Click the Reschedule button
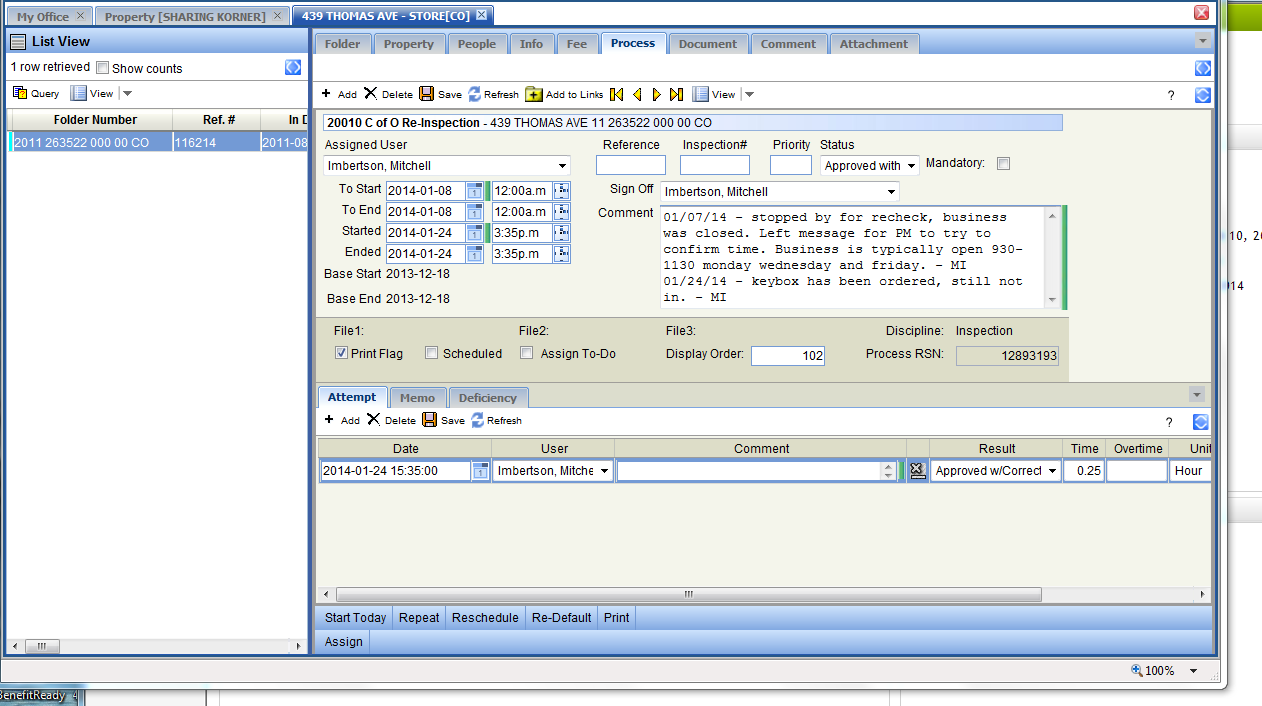Image resolution: width=1262 pixels, height=706 pixels. coord(485,617)
